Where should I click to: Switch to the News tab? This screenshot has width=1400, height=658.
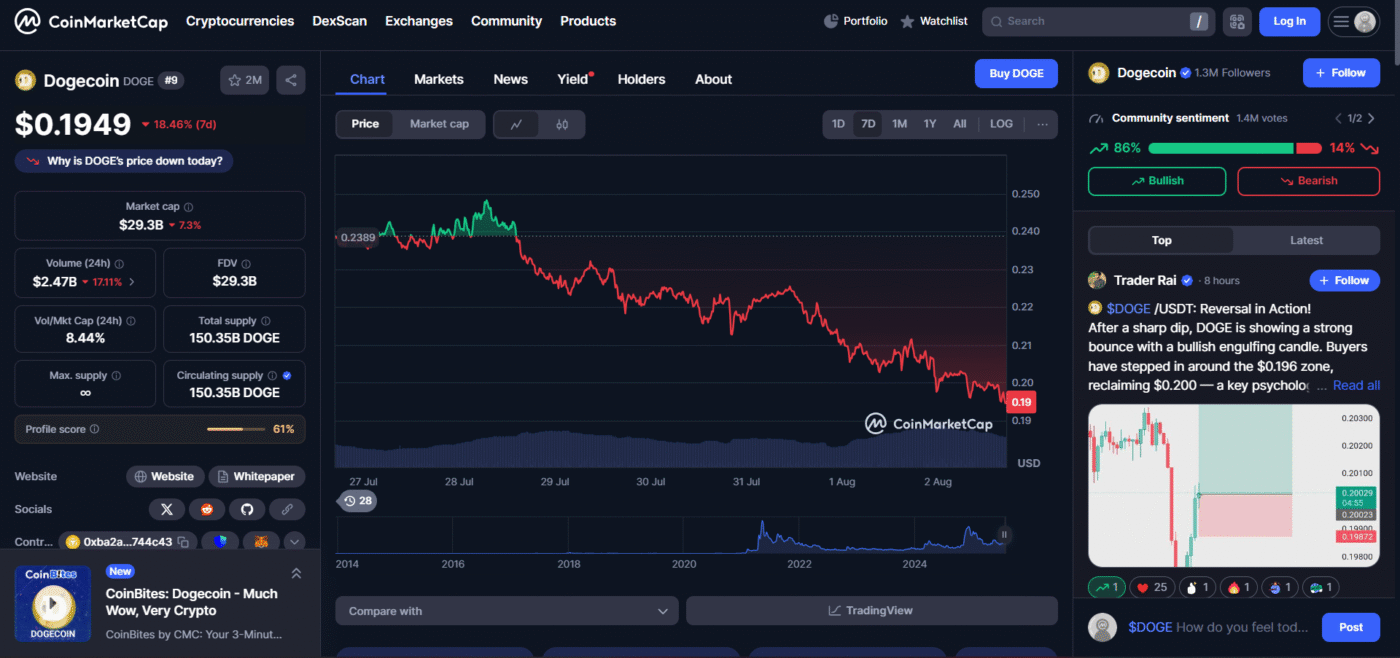pos(510,79)
